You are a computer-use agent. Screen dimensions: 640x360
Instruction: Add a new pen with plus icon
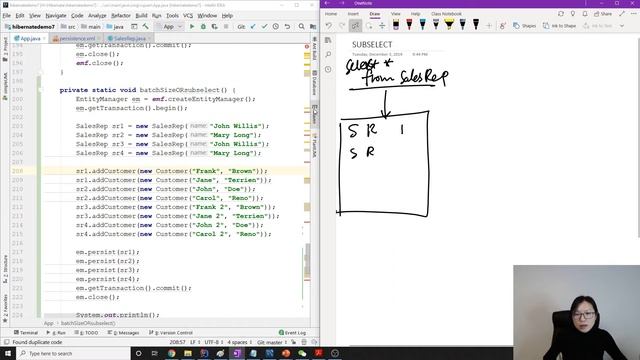[x=489, y=26]
